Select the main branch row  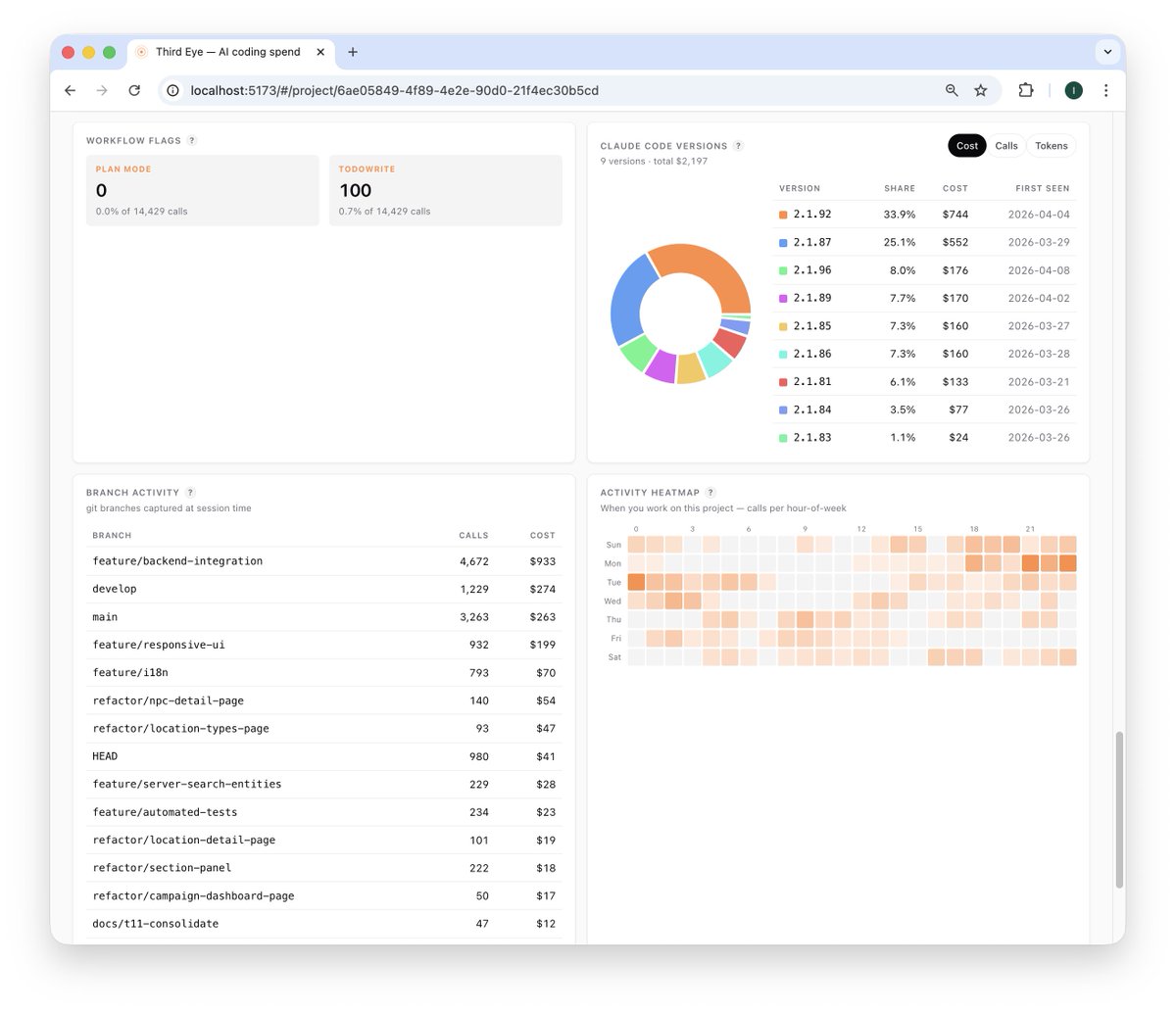pos(324,617)
